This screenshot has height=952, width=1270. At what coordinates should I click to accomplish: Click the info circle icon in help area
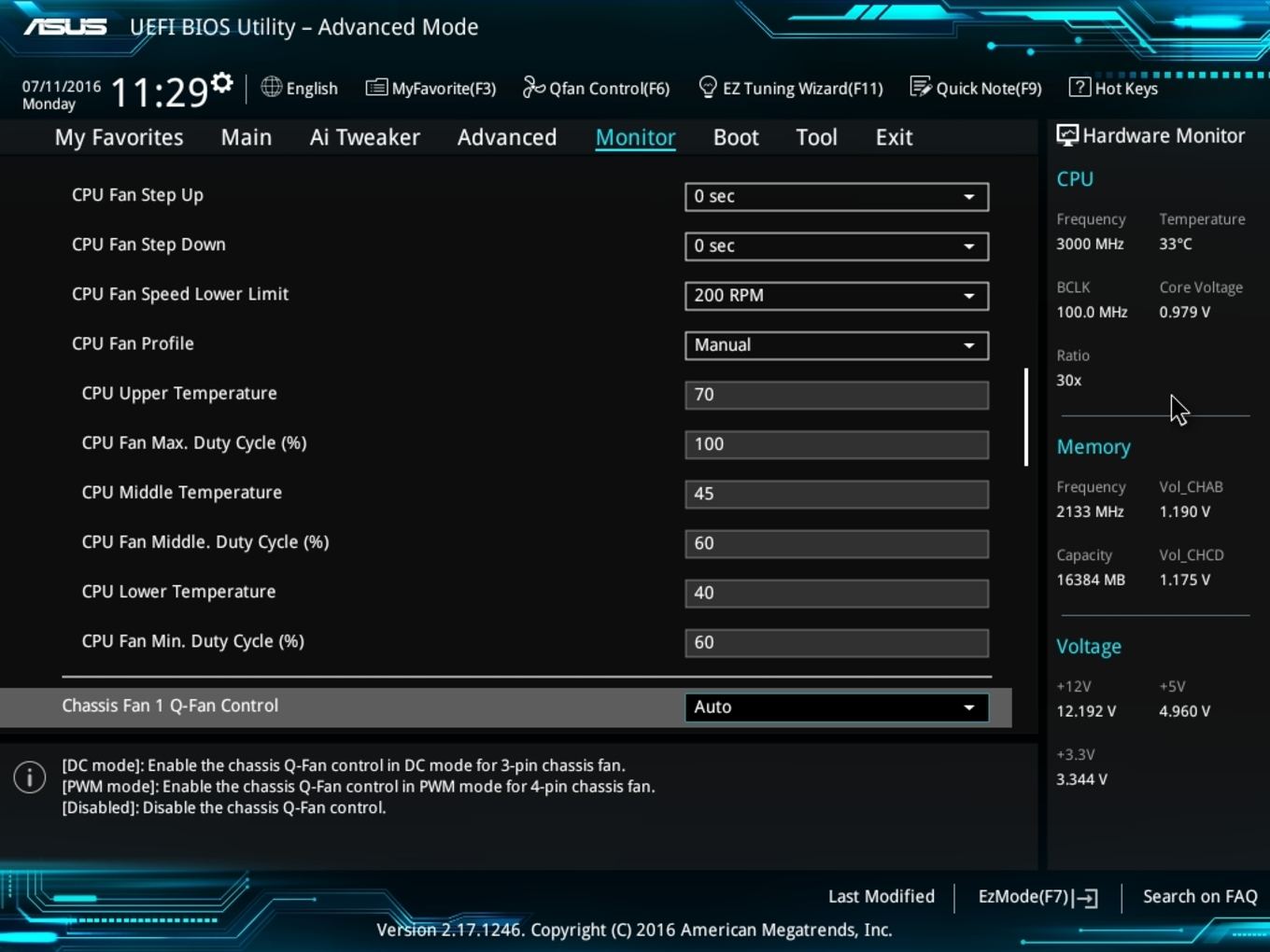(x=30, y=777)
